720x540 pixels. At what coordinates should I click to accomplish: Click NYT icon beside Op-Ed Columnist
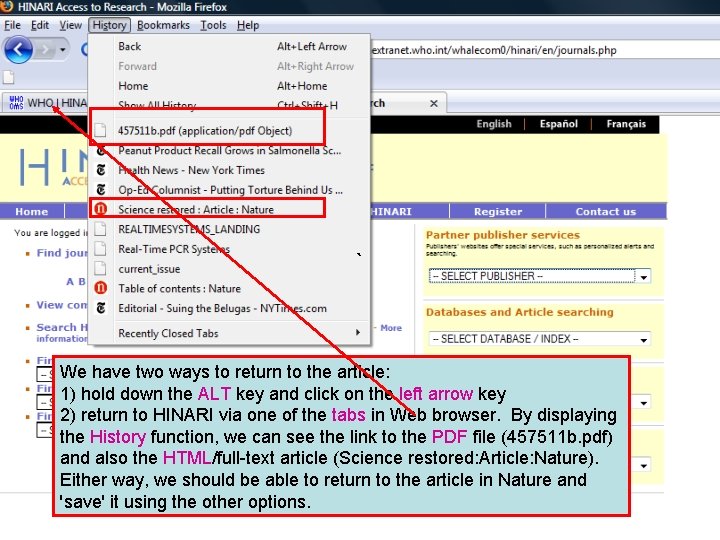click(101, 190)
